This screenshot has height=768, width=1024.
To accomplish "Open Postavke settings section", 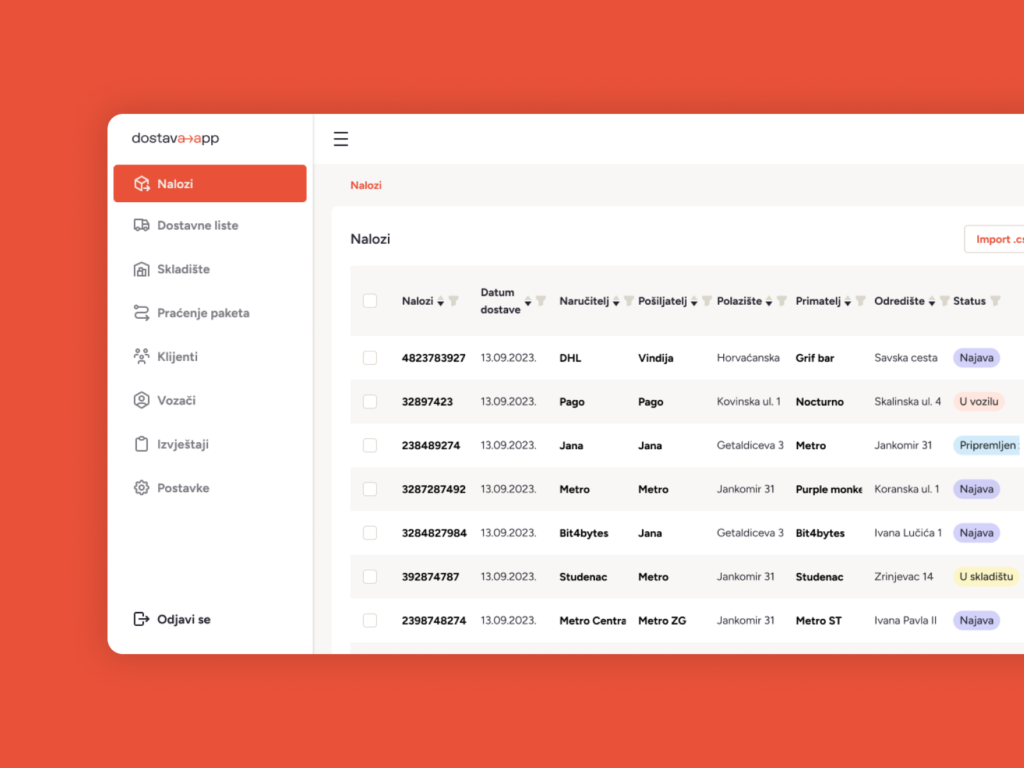I will pyautogui.click(x=210, y=488).
